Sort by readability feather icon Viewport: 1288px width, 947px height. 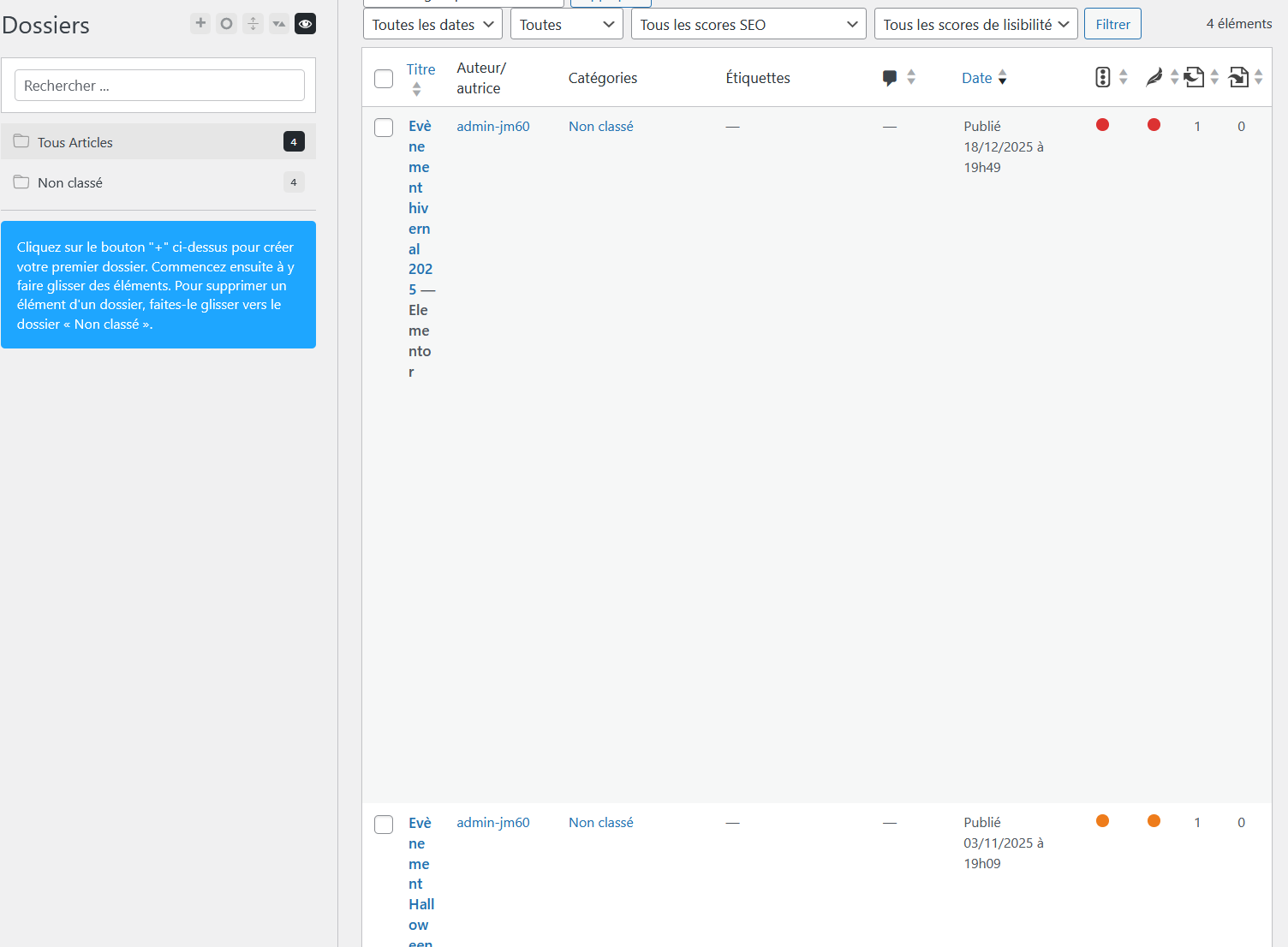point(1154,78)
